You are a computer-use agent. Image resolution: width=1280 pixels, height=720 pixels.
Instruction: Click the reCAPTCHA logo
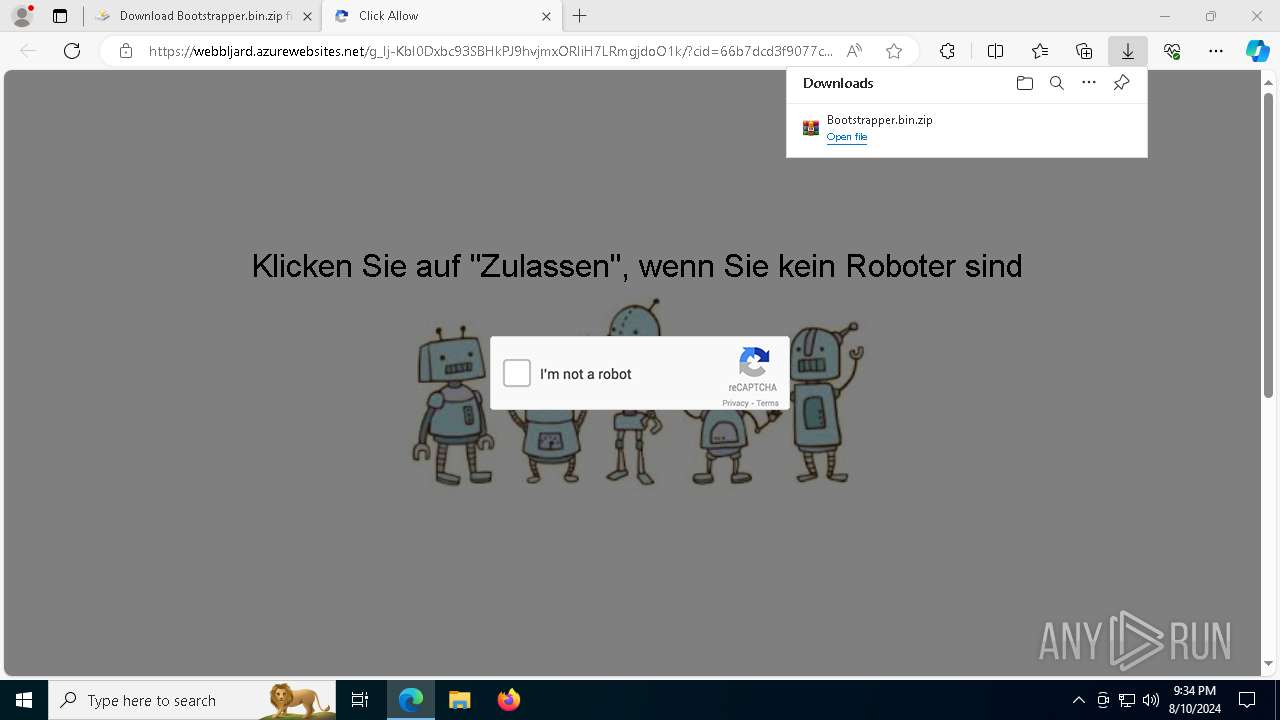point(754,363)
